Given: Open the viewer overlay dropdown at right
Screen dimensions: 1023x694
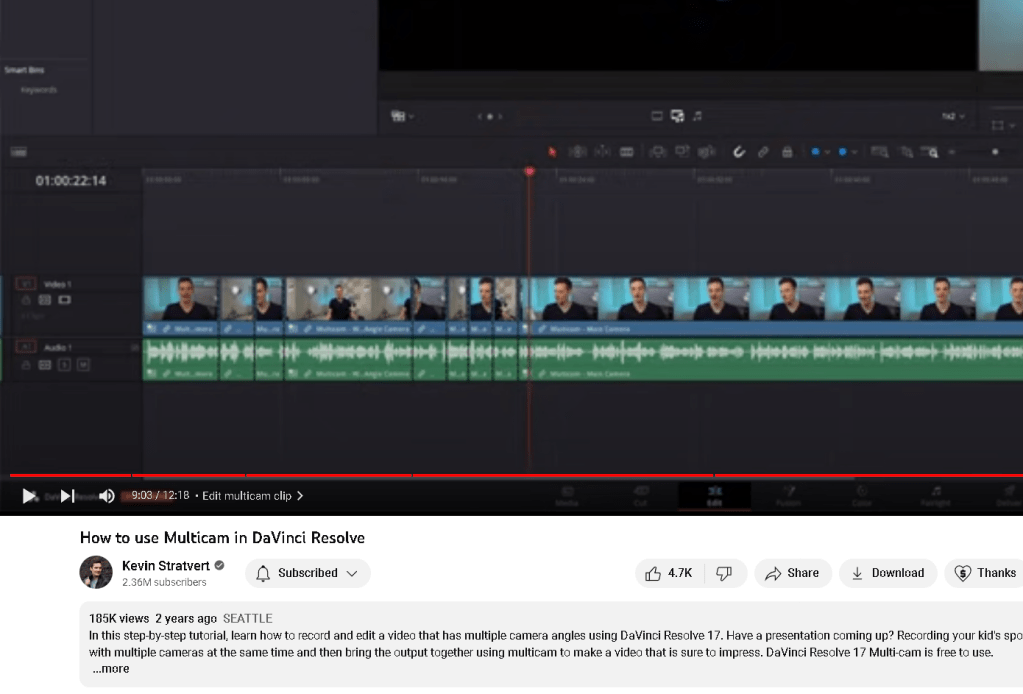Looking at the screenshot, I should (1003, 125).
